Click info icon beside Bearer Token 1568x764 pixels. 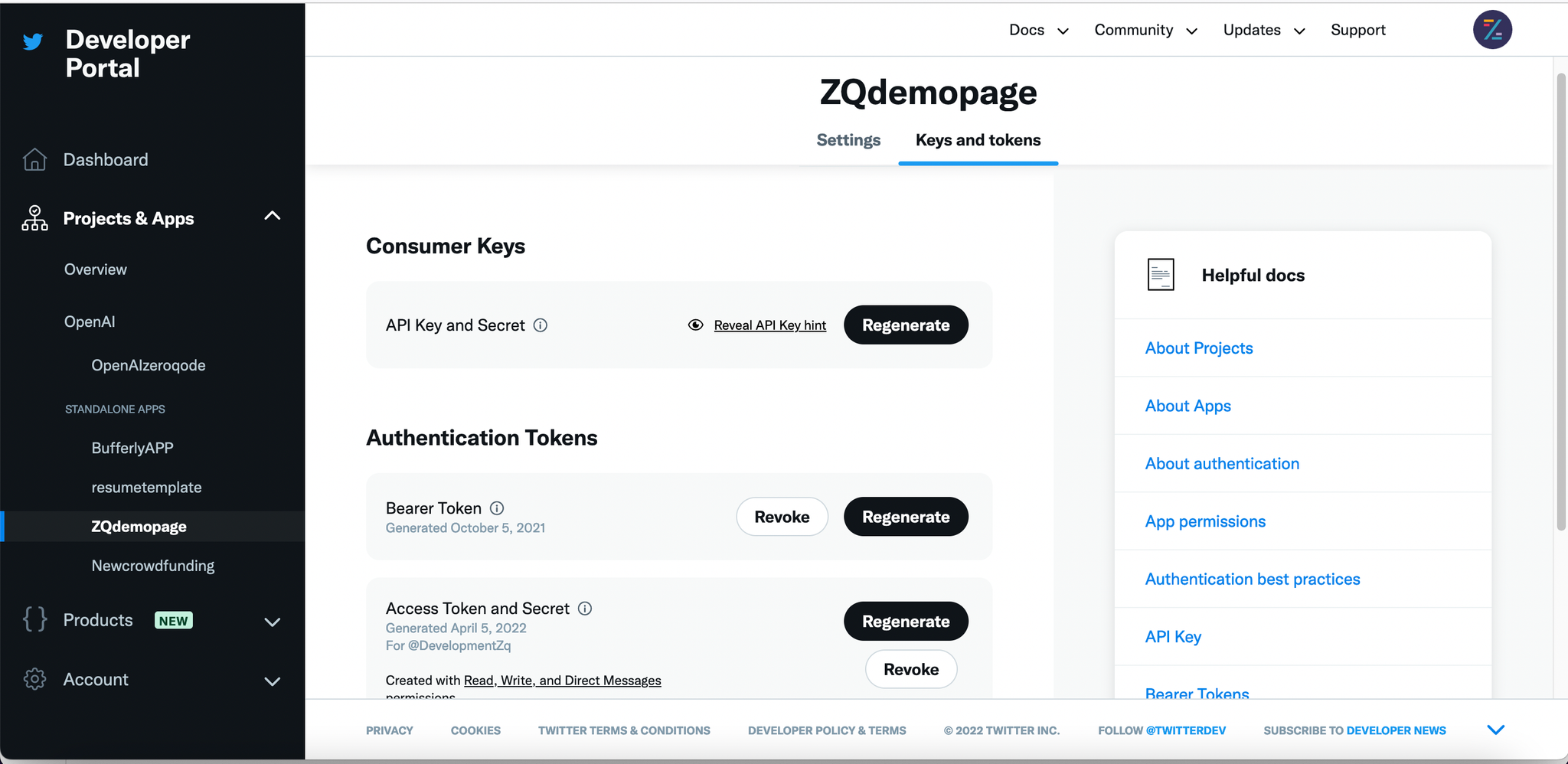[x=497, y=508]
